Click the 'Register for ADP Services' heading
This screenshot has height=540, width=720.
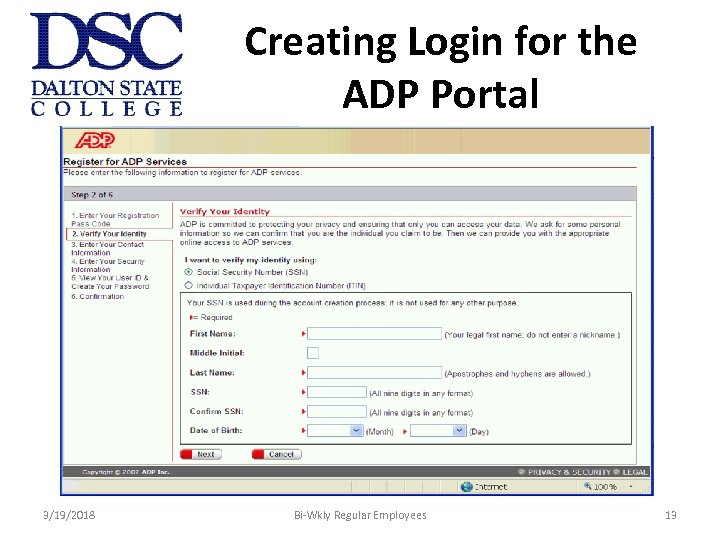point(125,162)
